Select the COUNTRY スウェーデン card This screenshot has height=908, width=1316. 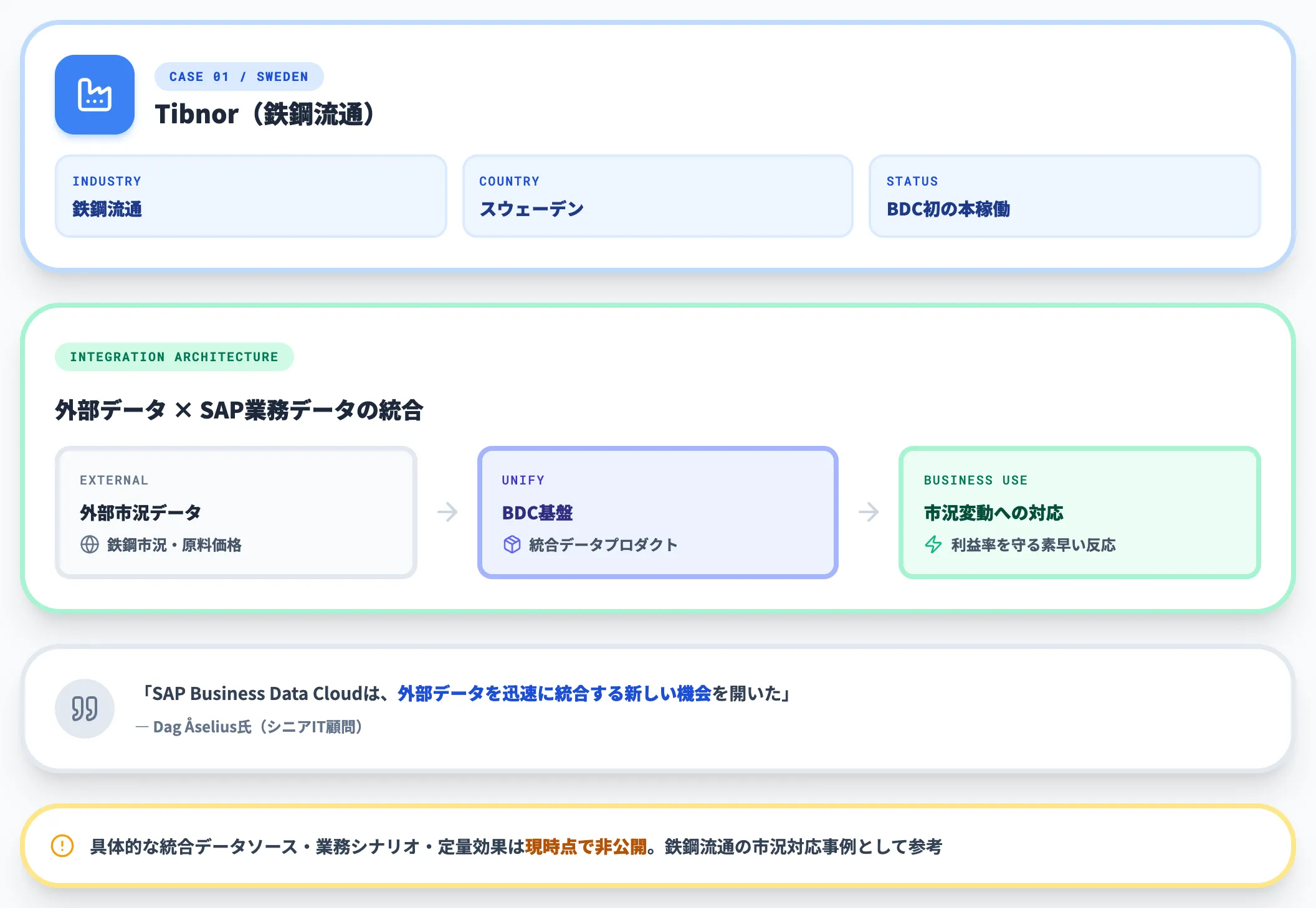(658, 196)
